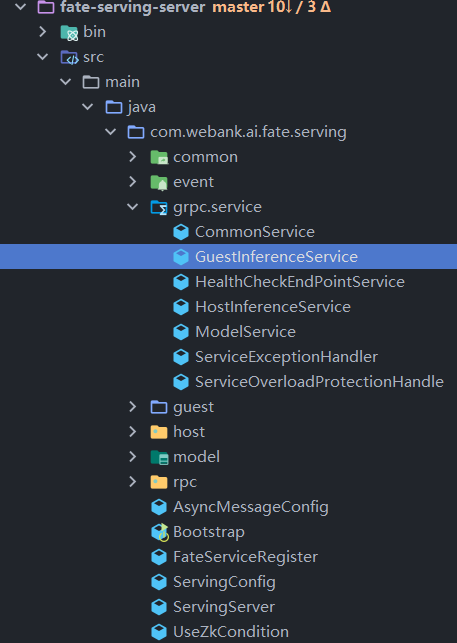
Task: Click the CommonService class icon
Action: 181,232
